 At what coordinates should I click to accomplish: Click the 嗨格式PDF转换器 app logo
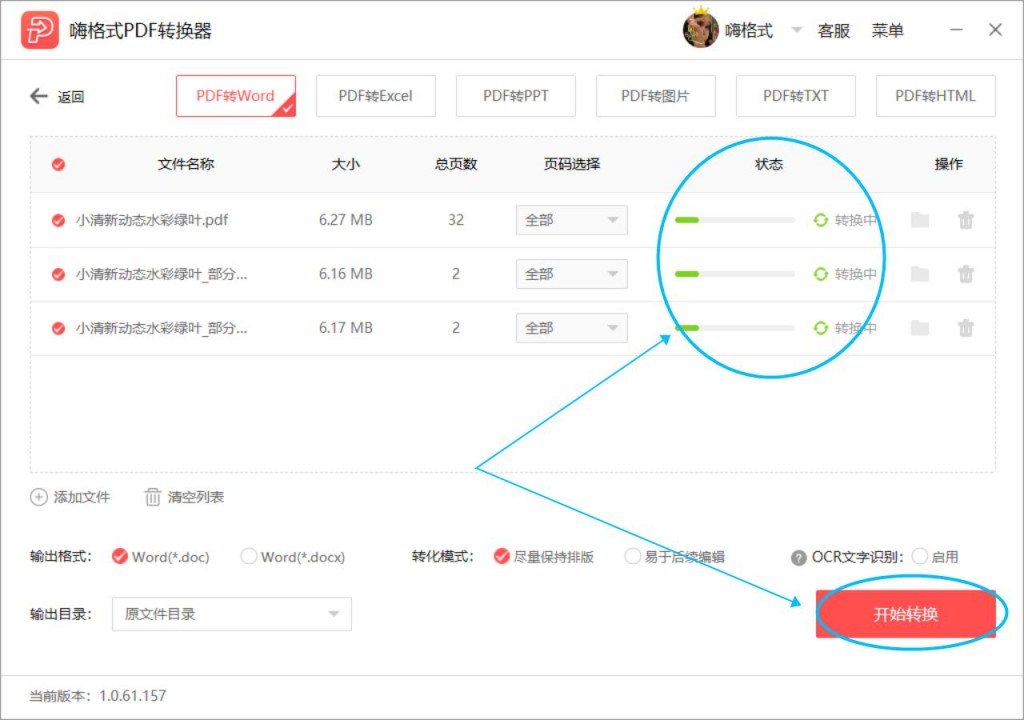40,30
